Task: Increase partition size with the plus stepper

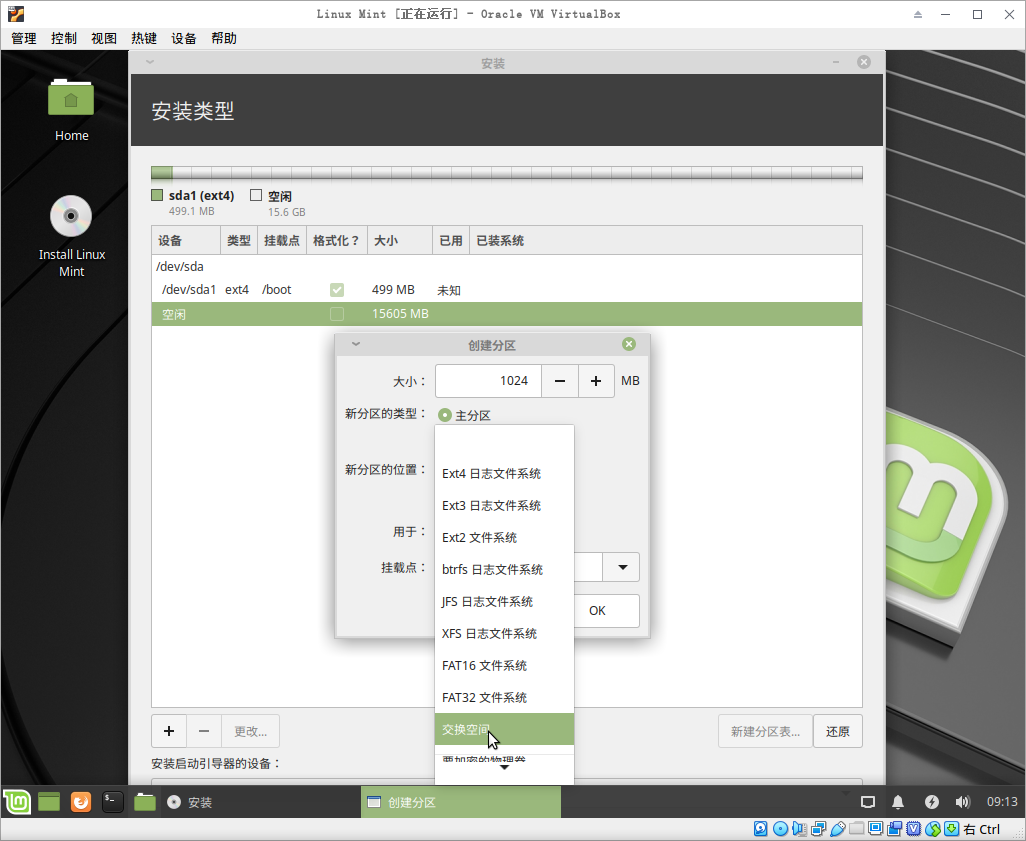Action: coord(596,381)
